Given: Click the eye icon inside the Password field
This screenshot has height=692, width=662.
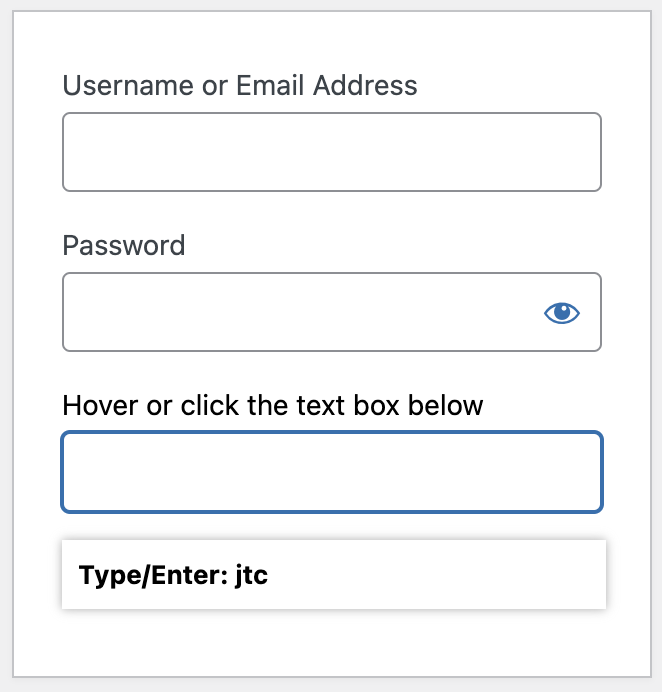Looking at the screenshot, I should [x=561, y=312].
